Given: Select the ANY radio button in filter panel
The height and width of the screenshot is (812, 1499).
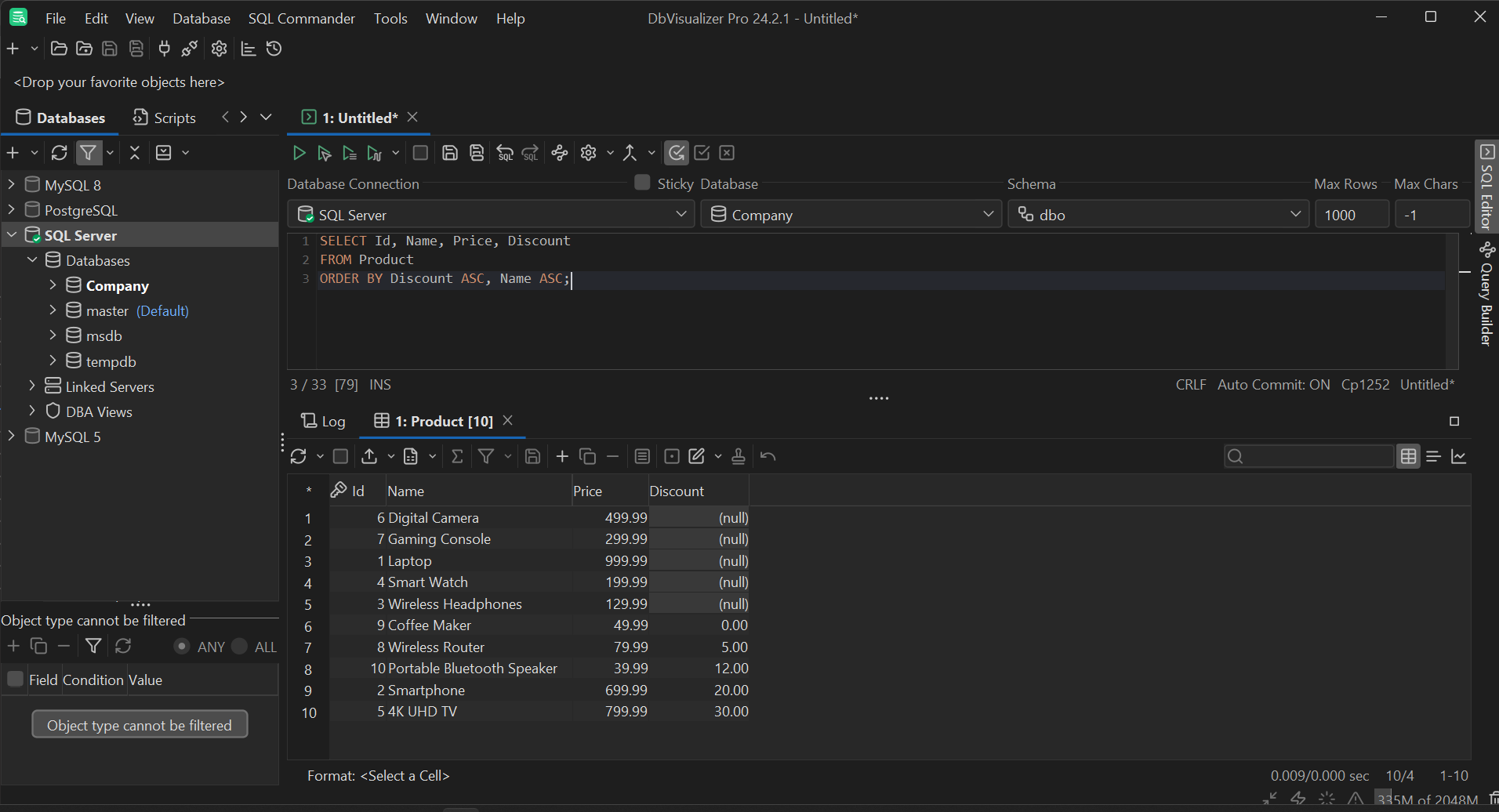Looking at the screenshot, I should point(180,646).
